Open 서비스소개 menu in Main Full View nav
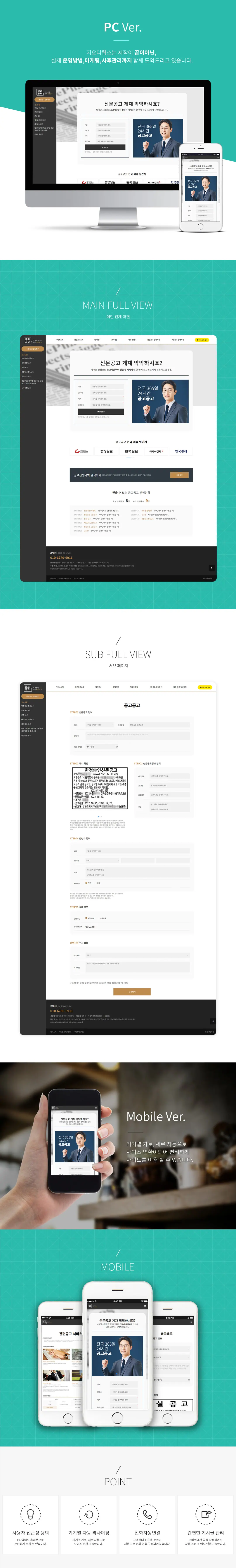 point(60,340)
